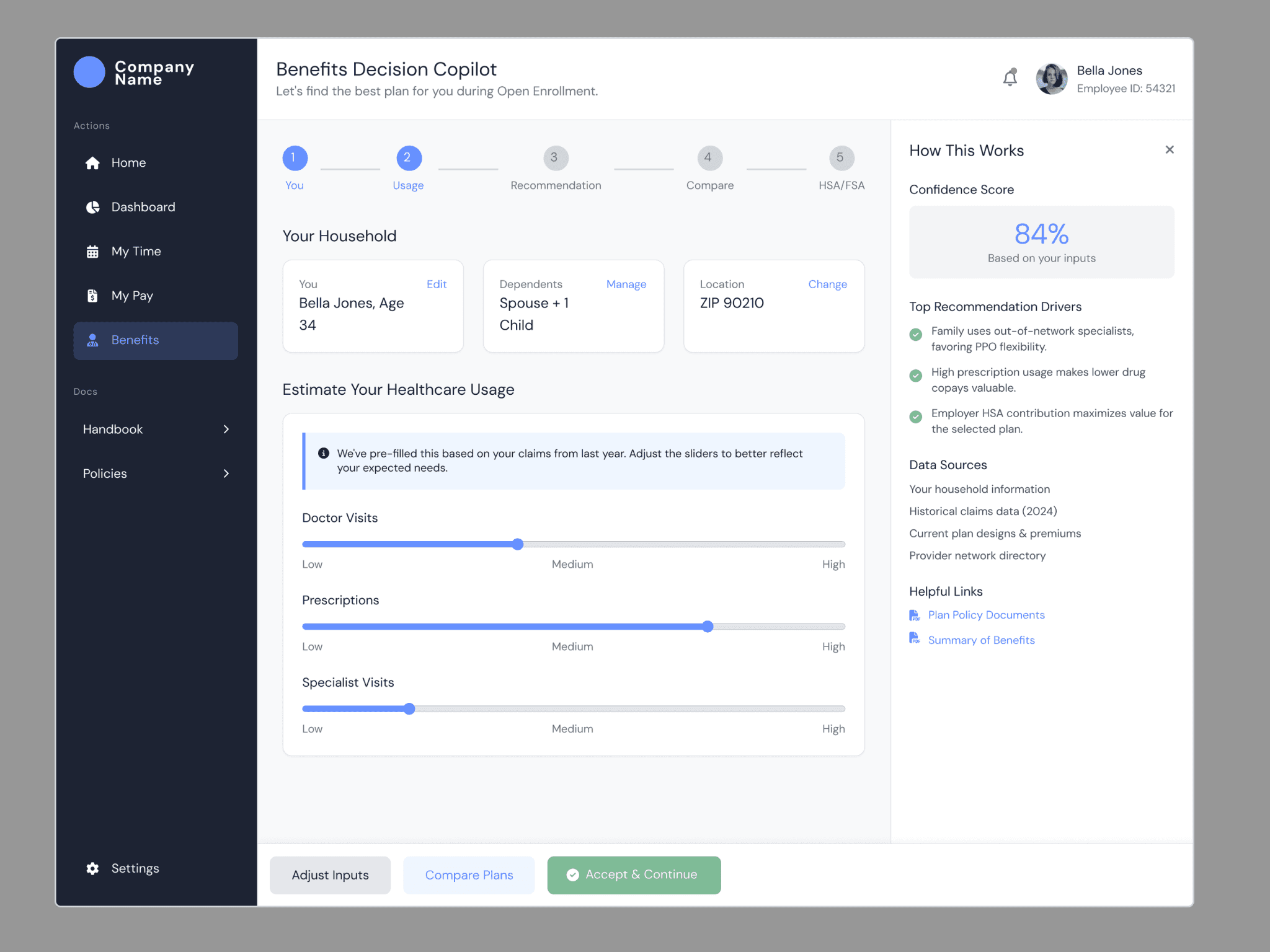Click Manage link for Dependents

[x=626, y=284]
